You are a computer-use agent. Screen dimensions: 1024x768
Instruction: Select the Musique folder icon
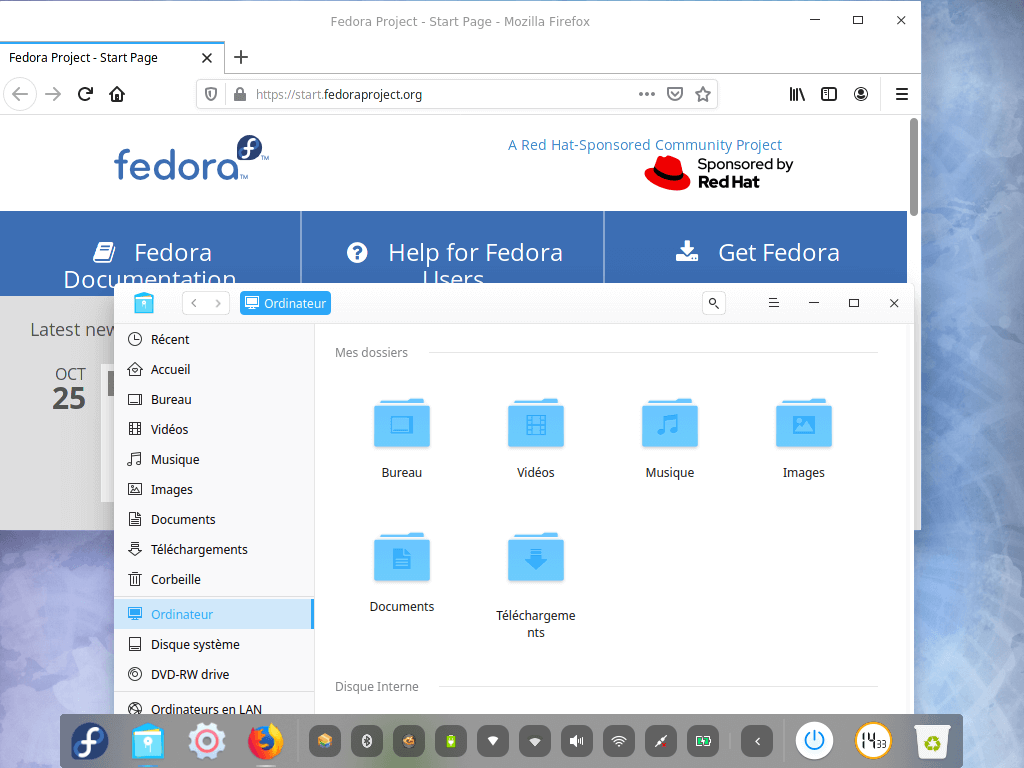click(669, 423)
